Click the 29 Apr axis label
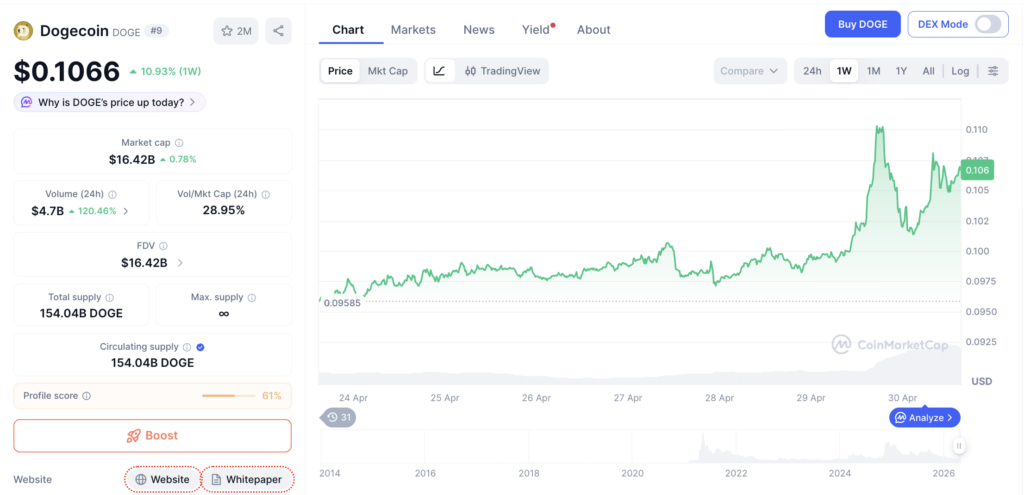 coord(812,397)
